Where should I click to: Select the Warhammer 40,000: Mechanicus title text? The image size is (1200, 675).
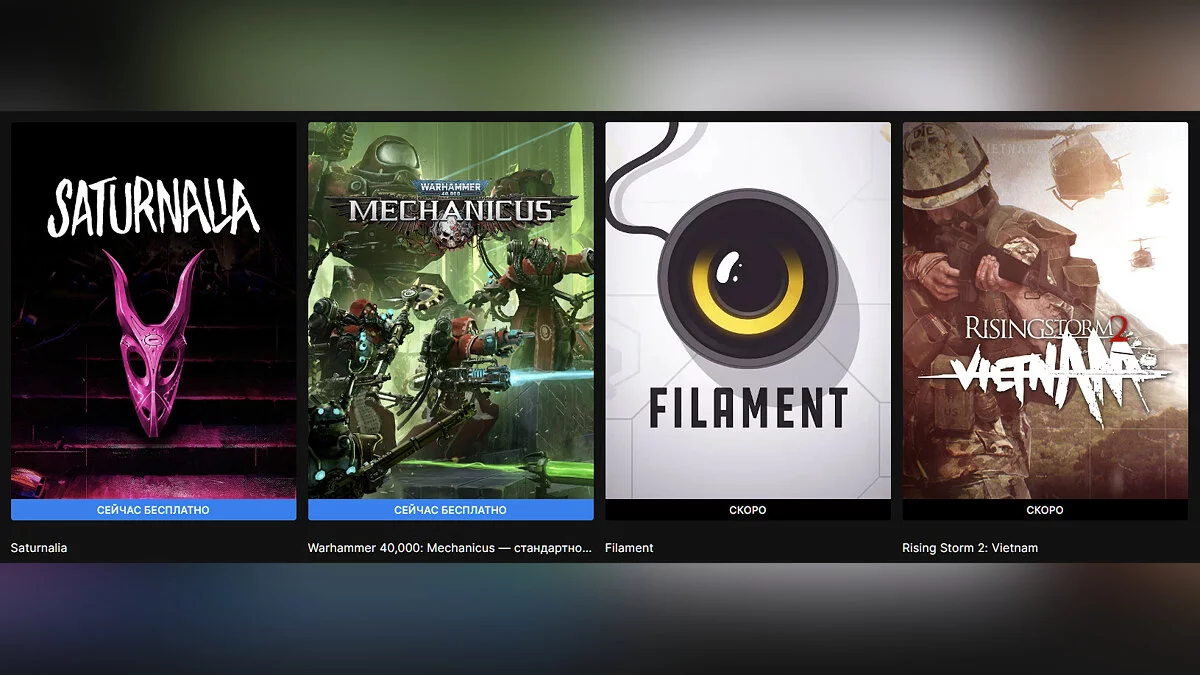click(x=450, y=548)
